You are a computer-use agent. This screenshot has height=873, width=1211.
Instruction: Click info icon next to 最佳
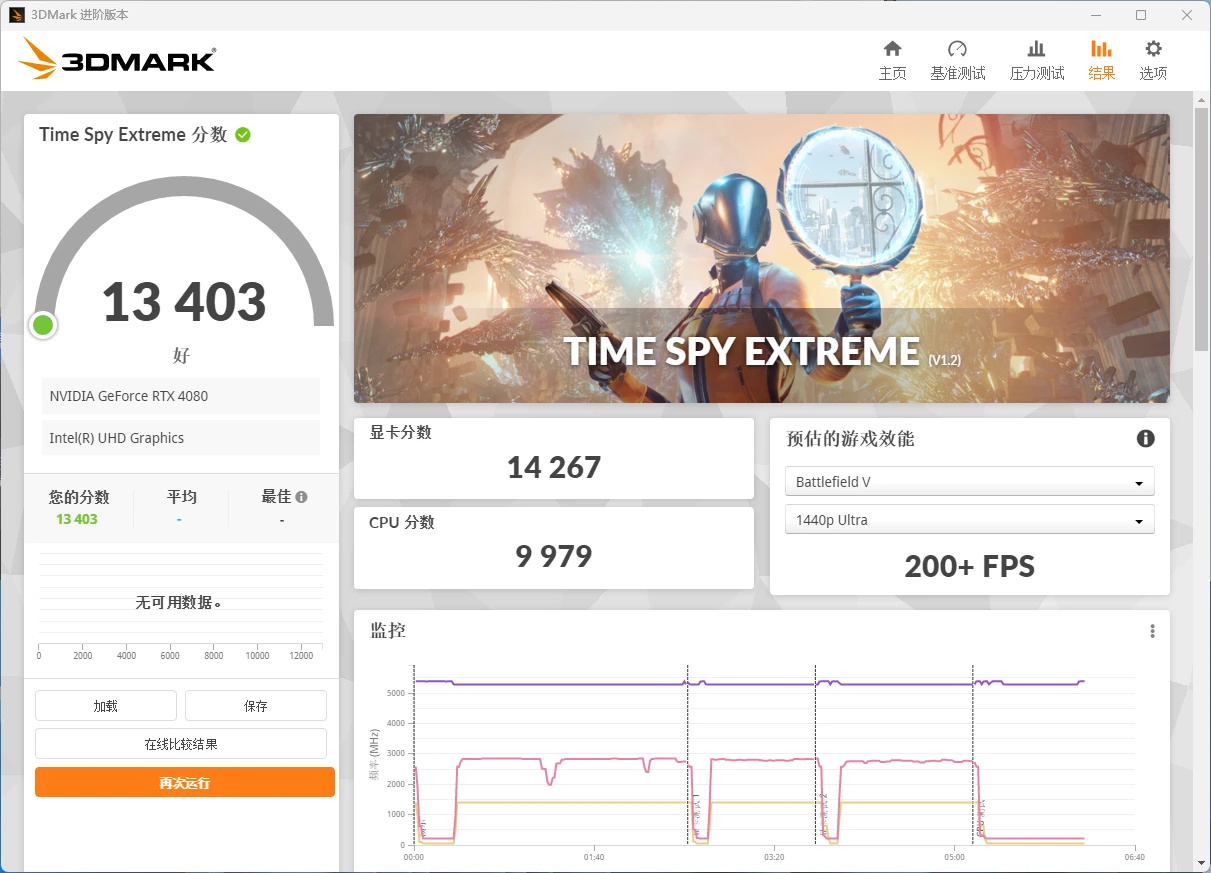coord(302,497)
